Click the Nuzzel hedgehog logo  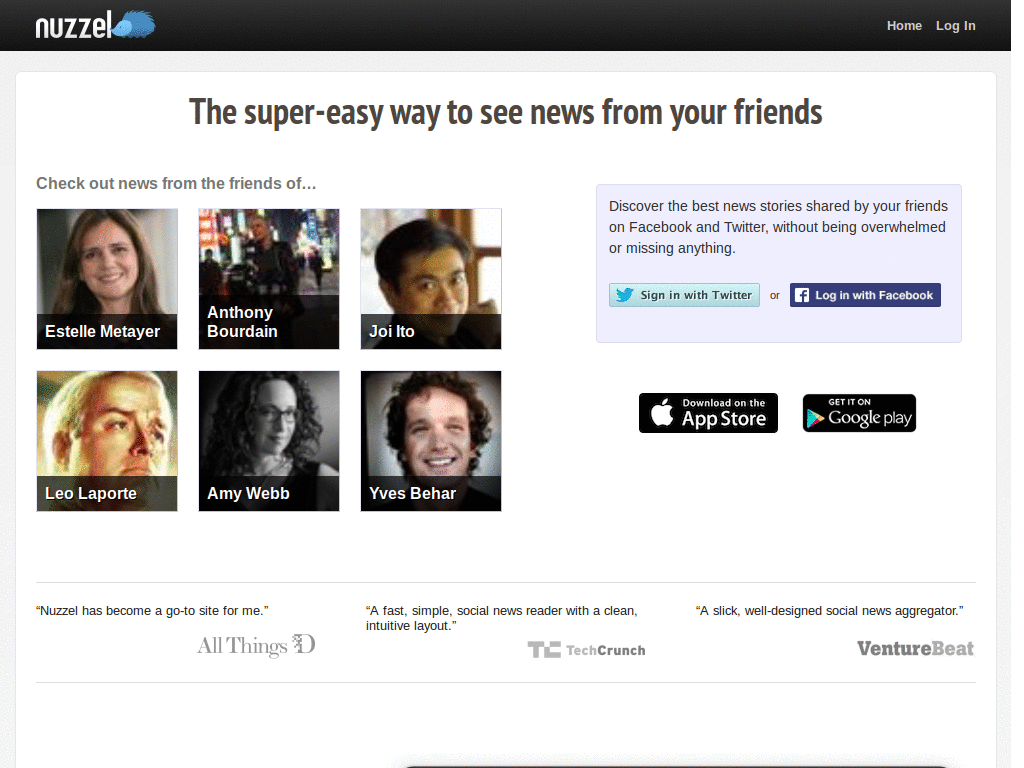[95, 25]
